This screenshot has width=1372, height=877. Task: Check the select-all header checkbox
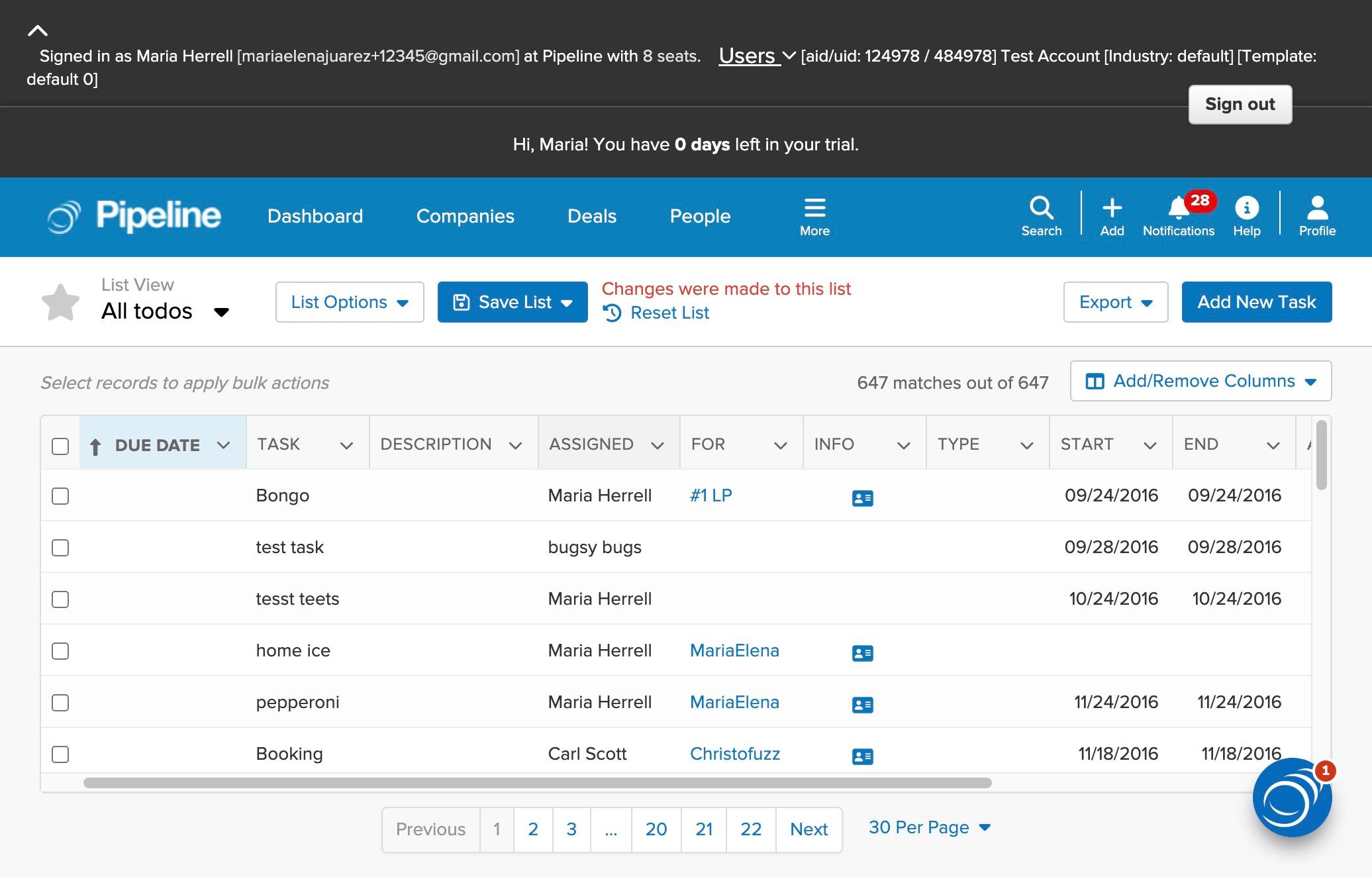point(60,446)
